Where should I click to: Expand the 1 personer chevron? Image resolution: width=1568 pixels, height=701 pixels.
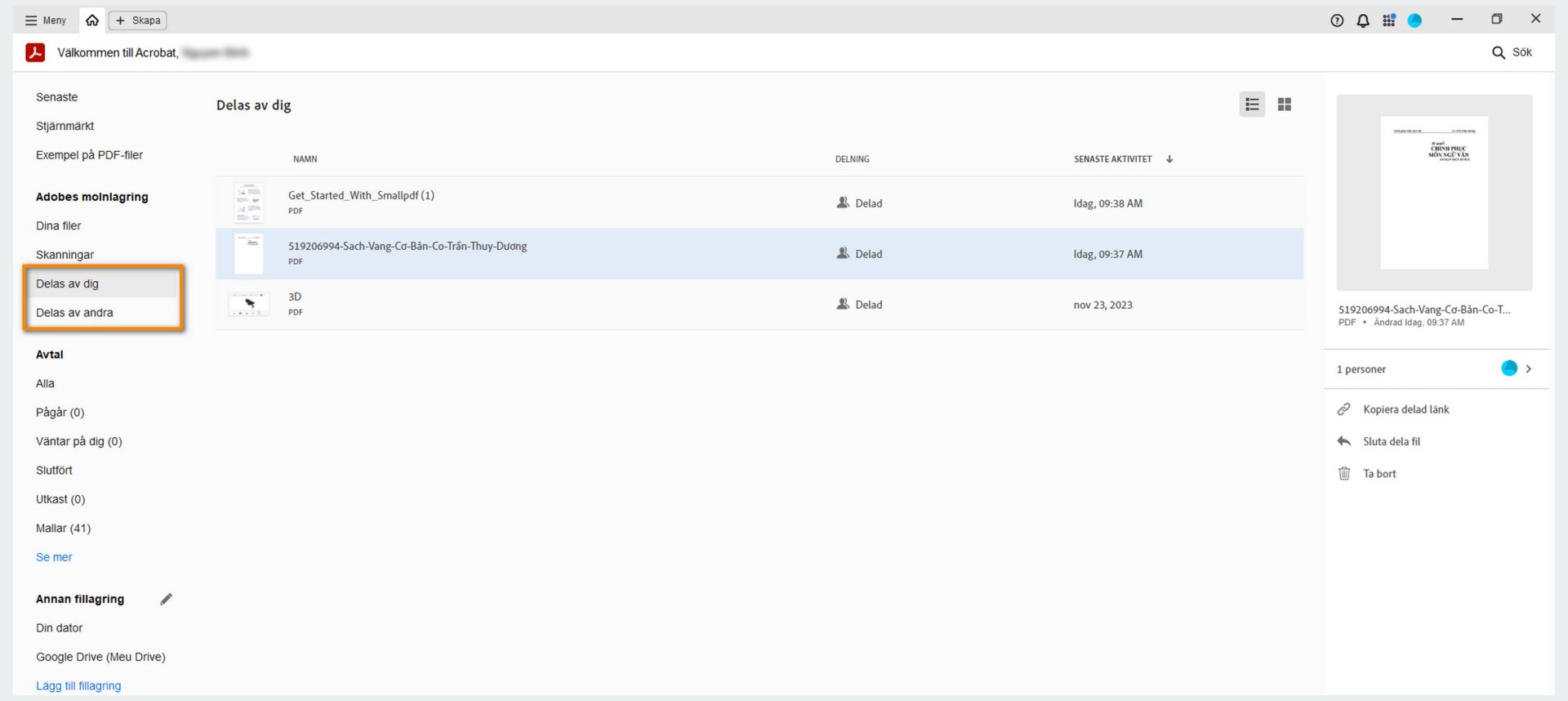pyautogui.click(x=1529, y=369)
